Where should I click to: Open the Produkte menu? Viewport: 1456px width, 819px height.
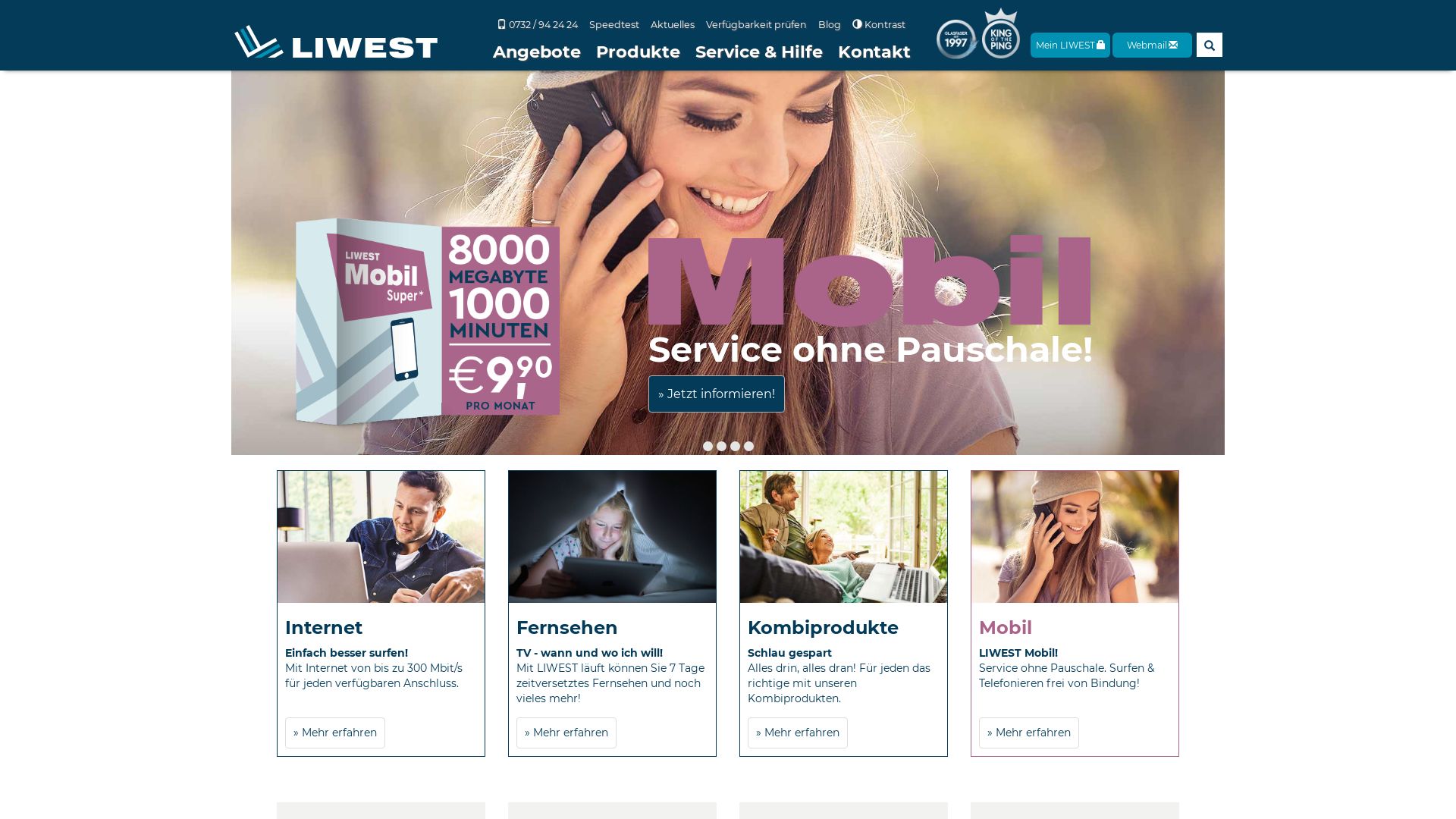point(638,52)
